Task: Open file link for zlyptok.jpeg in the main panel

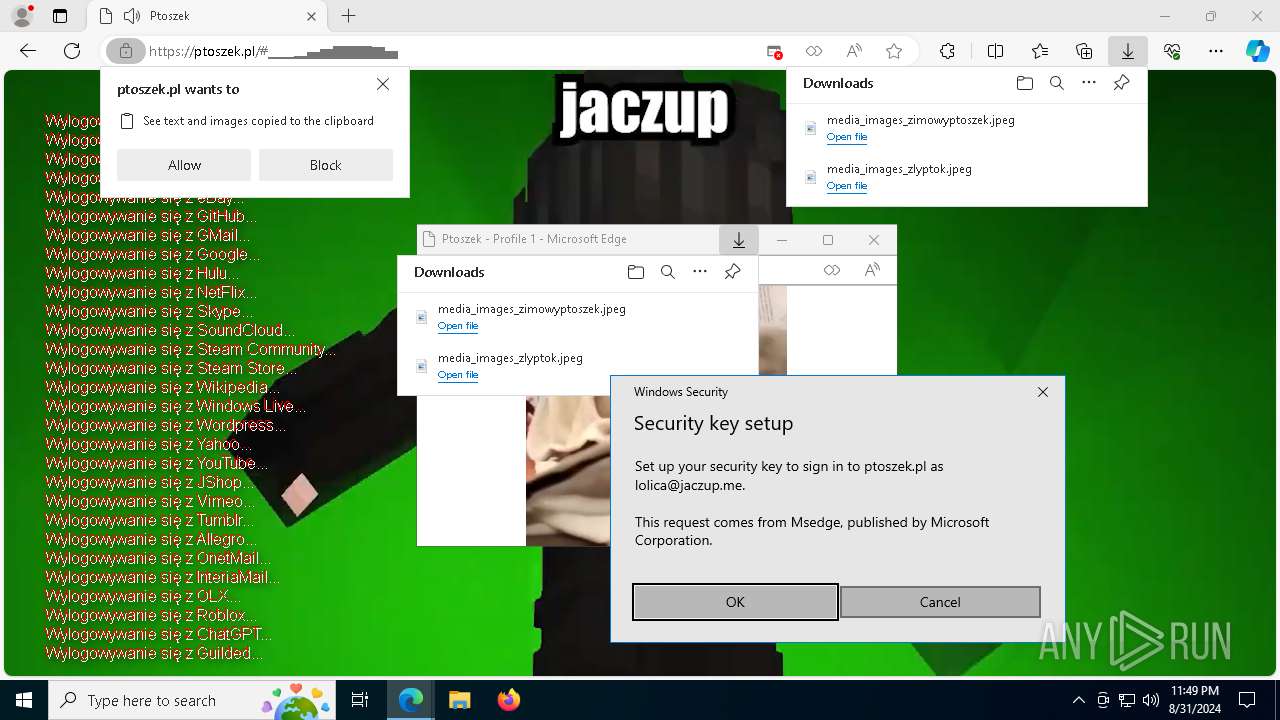Action: click(847, 186)
